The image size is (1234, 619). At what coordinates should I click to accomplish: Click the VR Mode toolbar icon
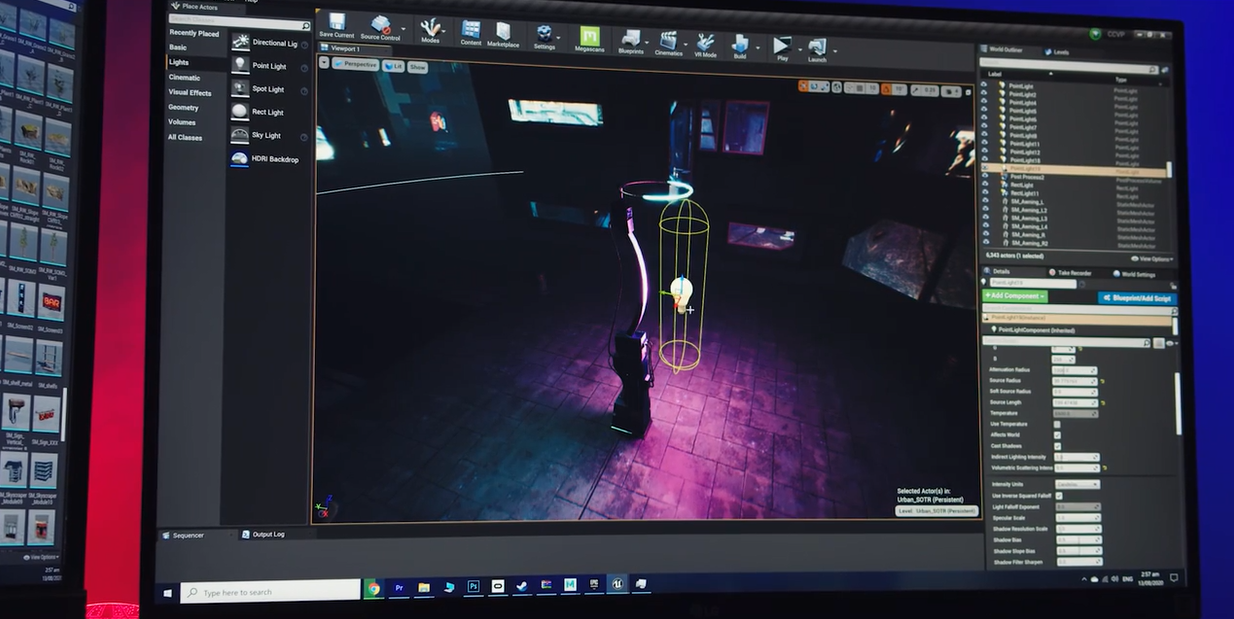[x=705, y=44]
